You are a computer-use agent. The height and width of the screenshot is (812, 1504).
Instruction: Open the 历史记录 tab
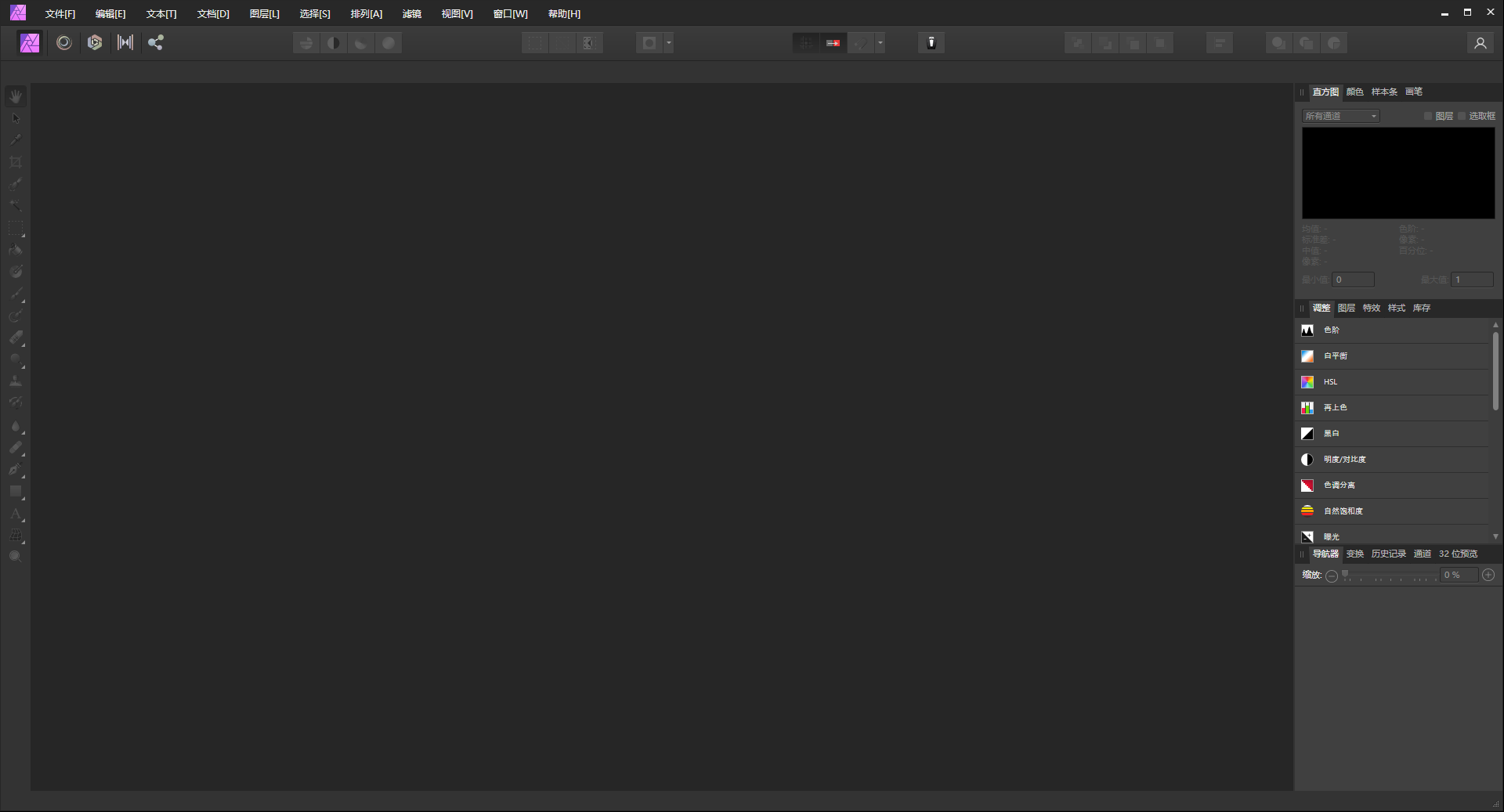click(x=1389, y=554)
